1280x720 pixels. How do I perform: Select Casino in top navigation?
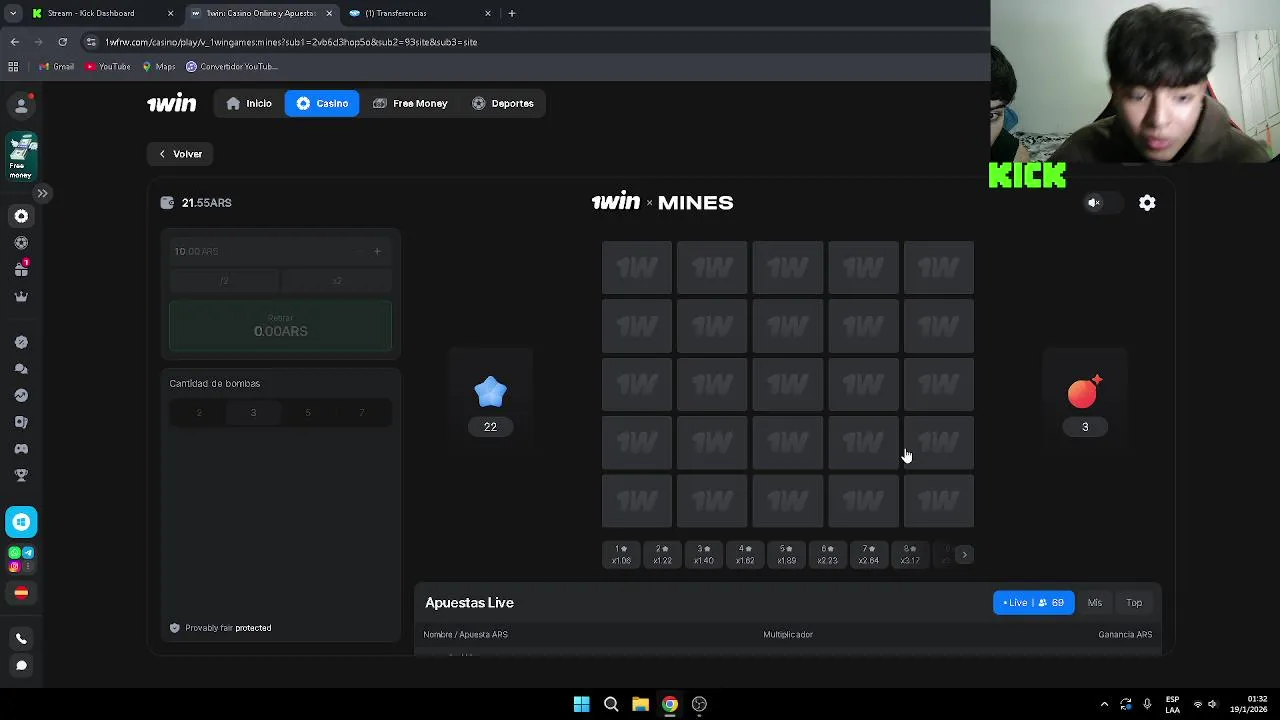point(322,103)
